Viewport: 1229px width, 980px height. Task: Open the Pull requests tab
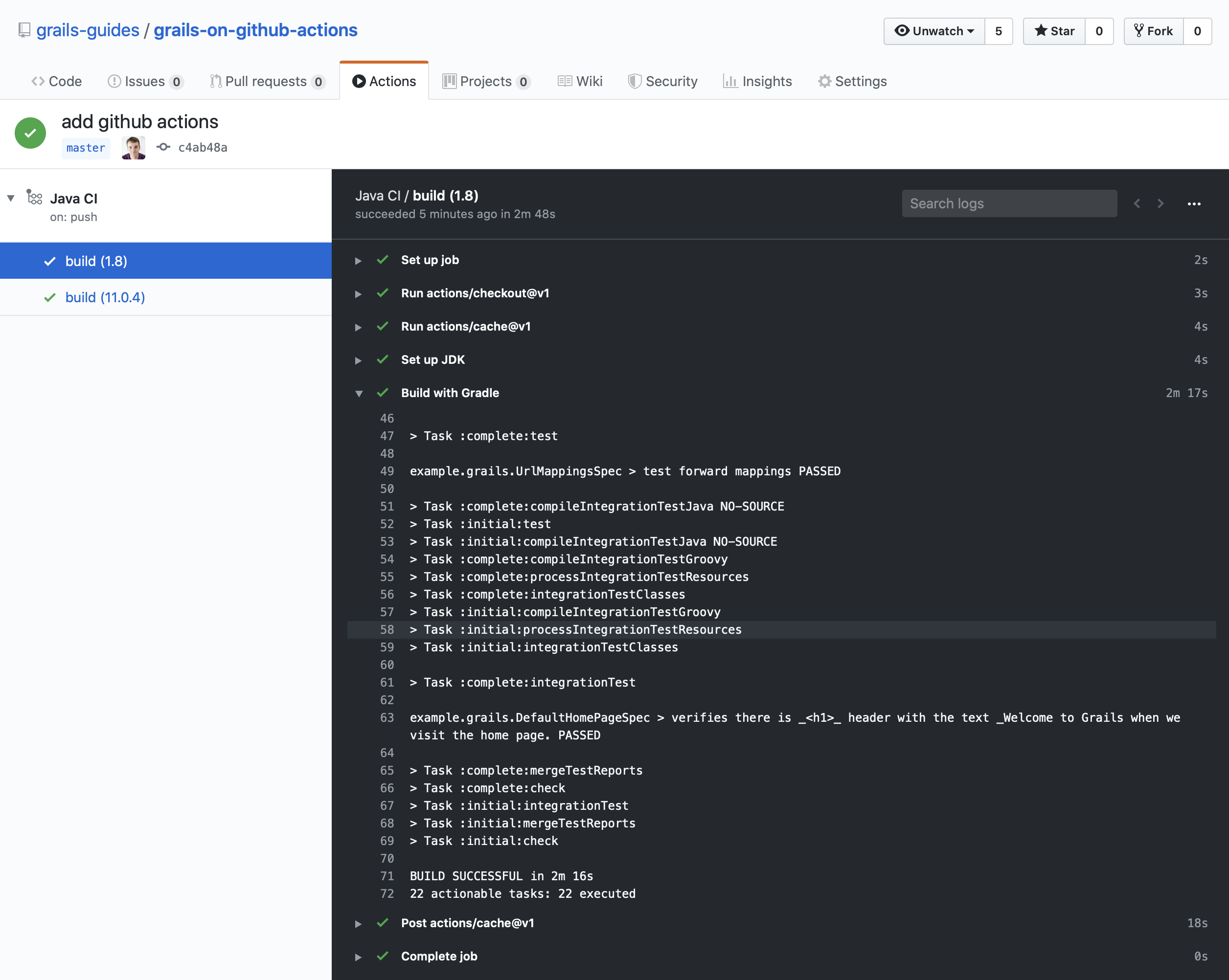[267, 81]
